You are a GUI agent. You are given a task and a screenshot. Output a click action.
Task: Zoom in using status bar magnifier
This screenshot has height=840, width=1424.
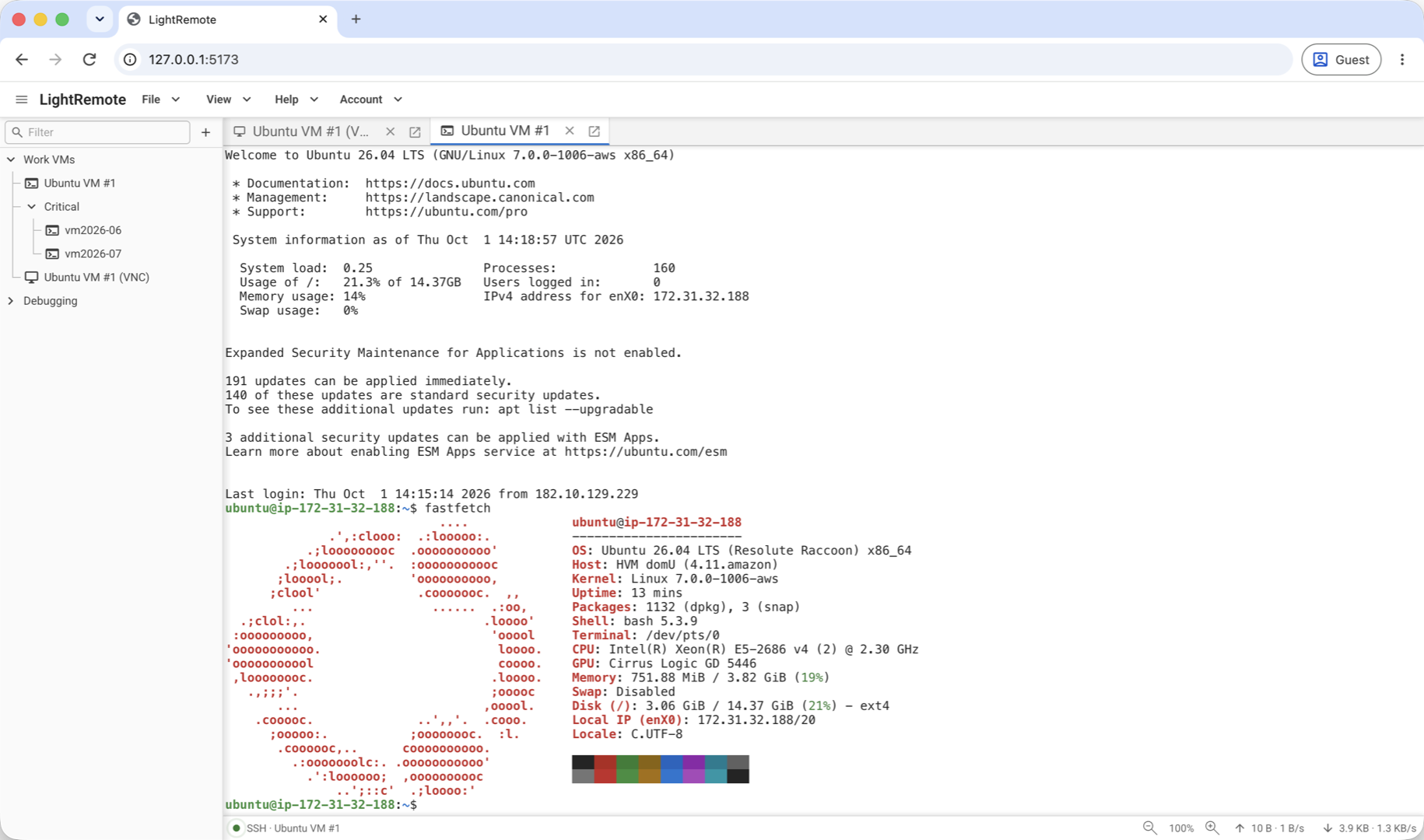(1212, 828)
